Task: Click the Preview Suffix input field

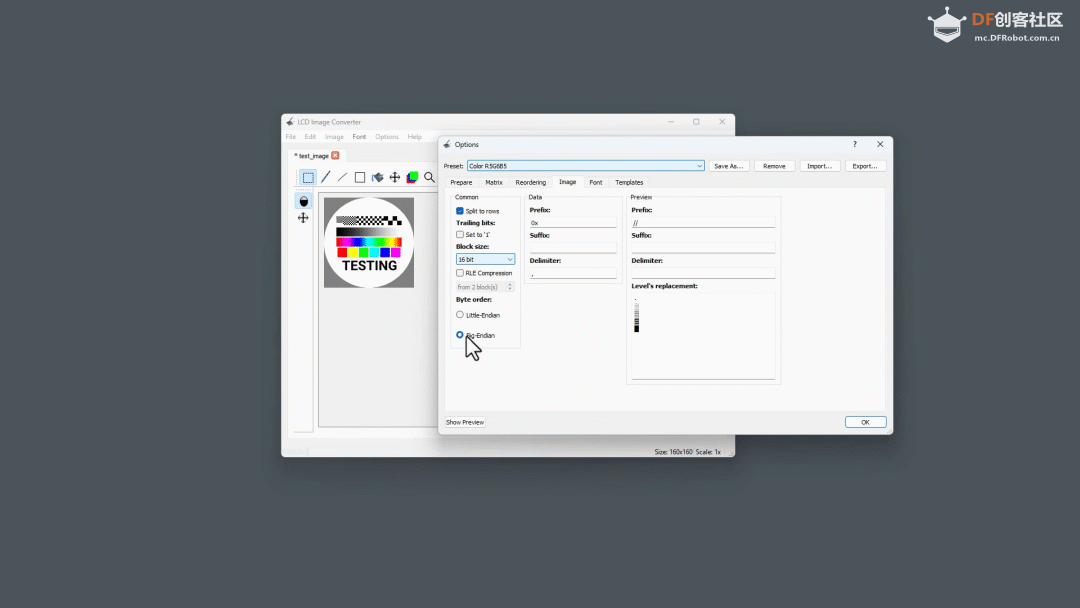Action: pos(703,248)
